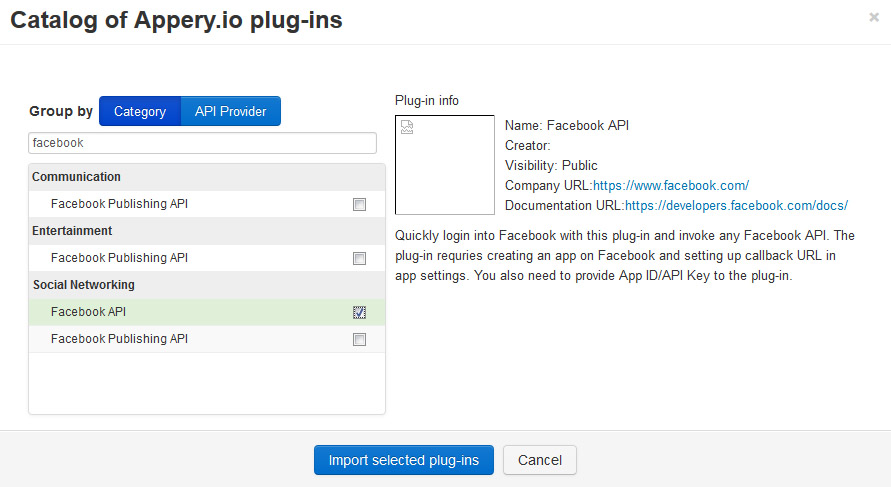Image resolution: width=891 pixels, height=487 pixels.
Task: Open the facebook.com company URL link
Action: (x=671, y=185)
